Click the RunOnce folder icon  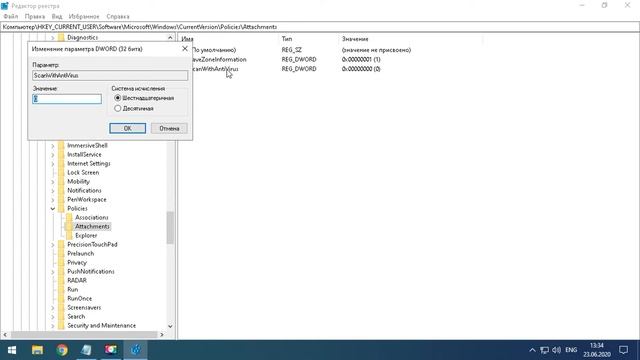pyautogui.click(x=61, y=298)
